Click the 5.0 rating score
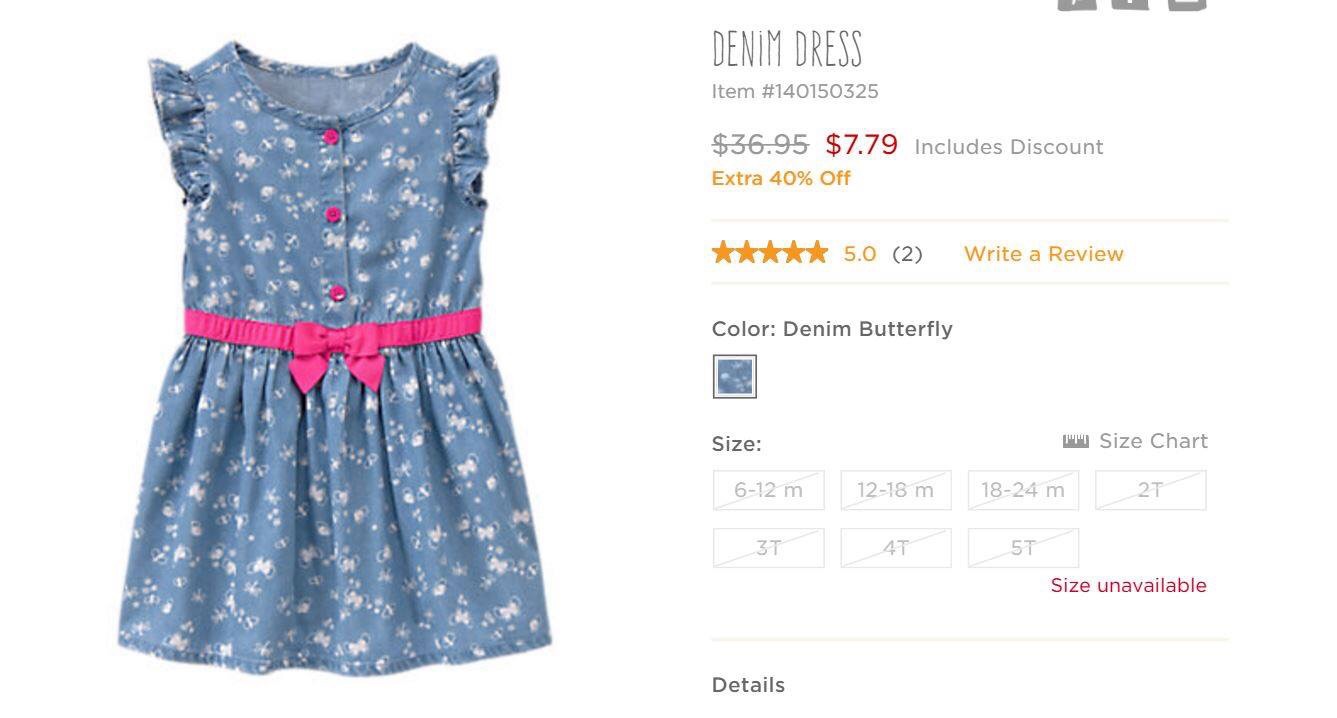The width and height of the screenshot is (1337, 718). [859, 254]
